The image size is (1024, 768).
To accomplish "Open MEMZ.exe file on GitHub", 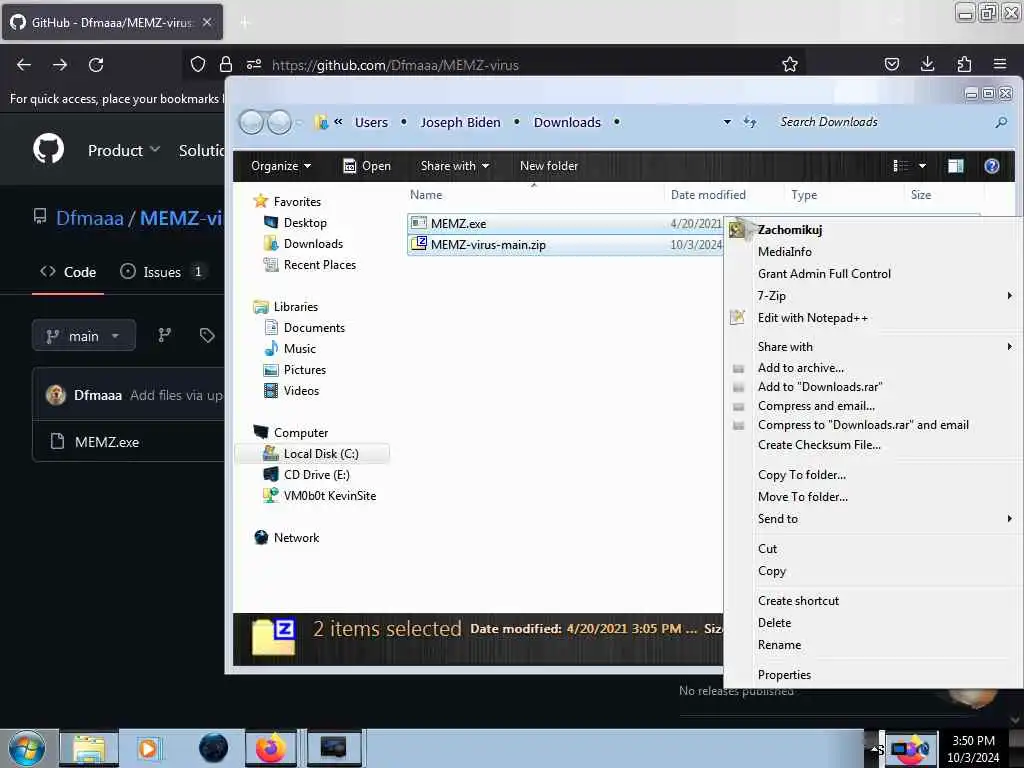I will click(107, 442).
